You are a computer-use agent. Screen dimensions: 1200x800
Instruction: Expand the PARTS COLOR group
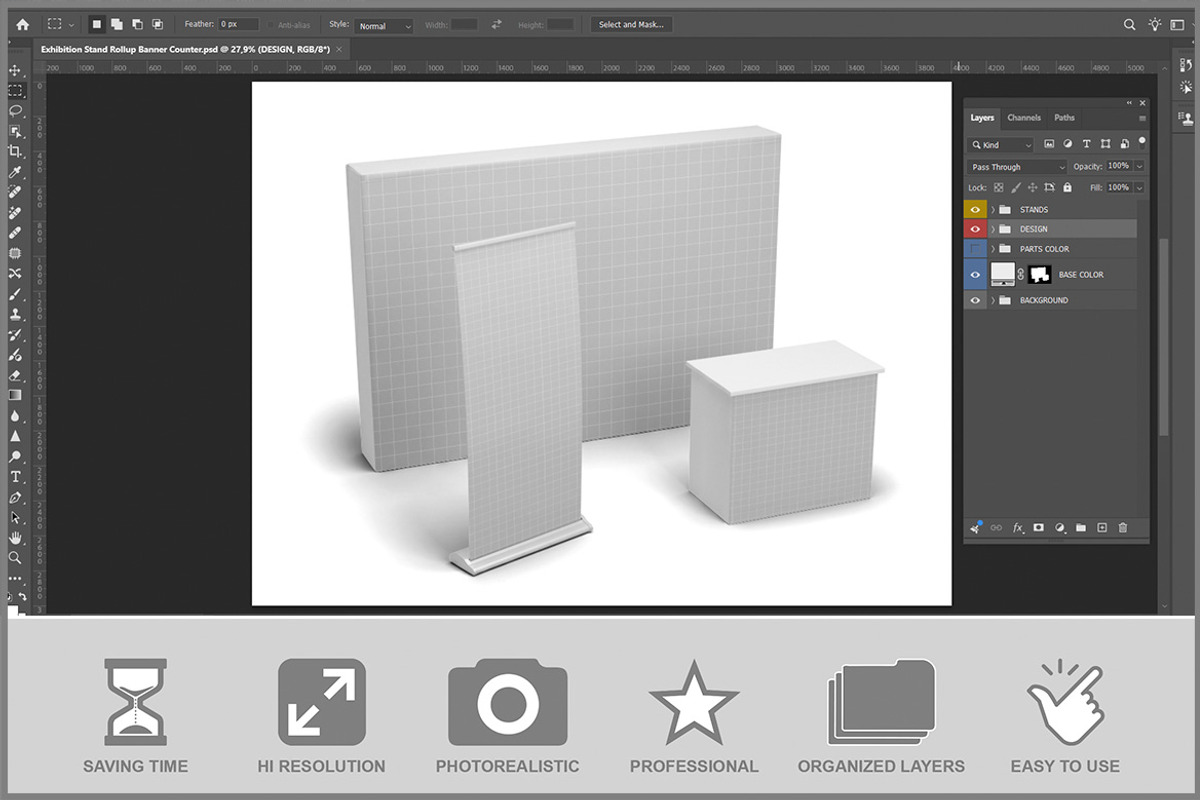[x=993, y=249]
